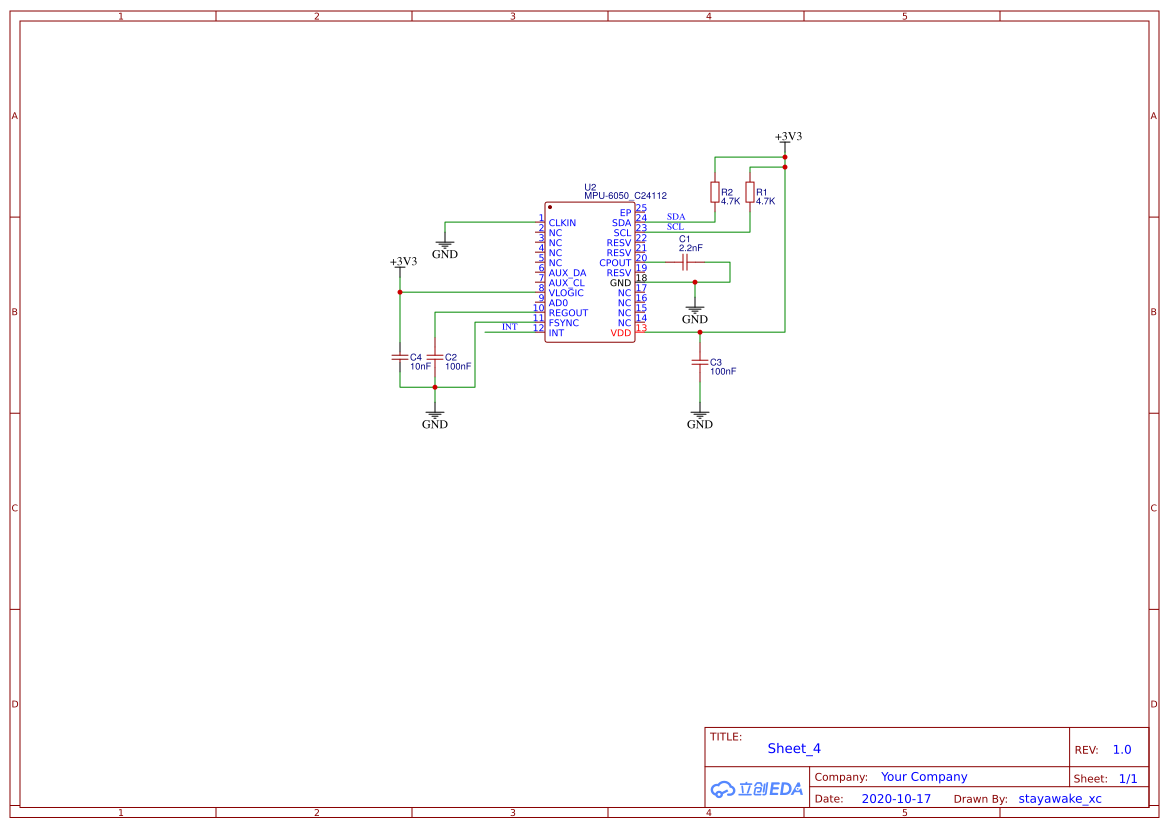
Task: Select the R1 resistor symbol
Action: (x=749, y=192)
